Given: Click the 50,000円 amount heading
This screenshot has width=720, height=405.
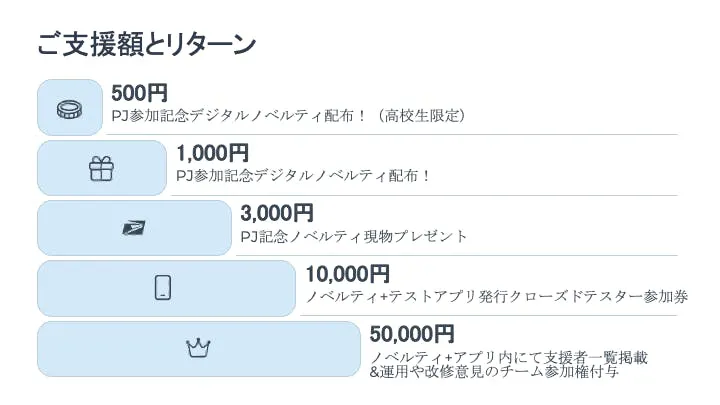Looking at the screenshot, I should coord(412,333).
